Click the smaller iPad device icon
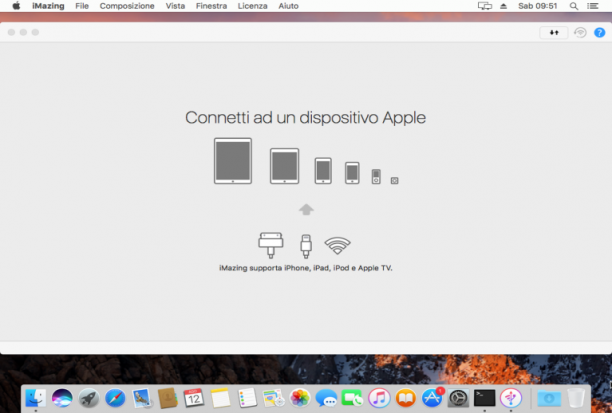Image resolution: width=612 pixels, height=413 pixels. click(x=284, y=166)
